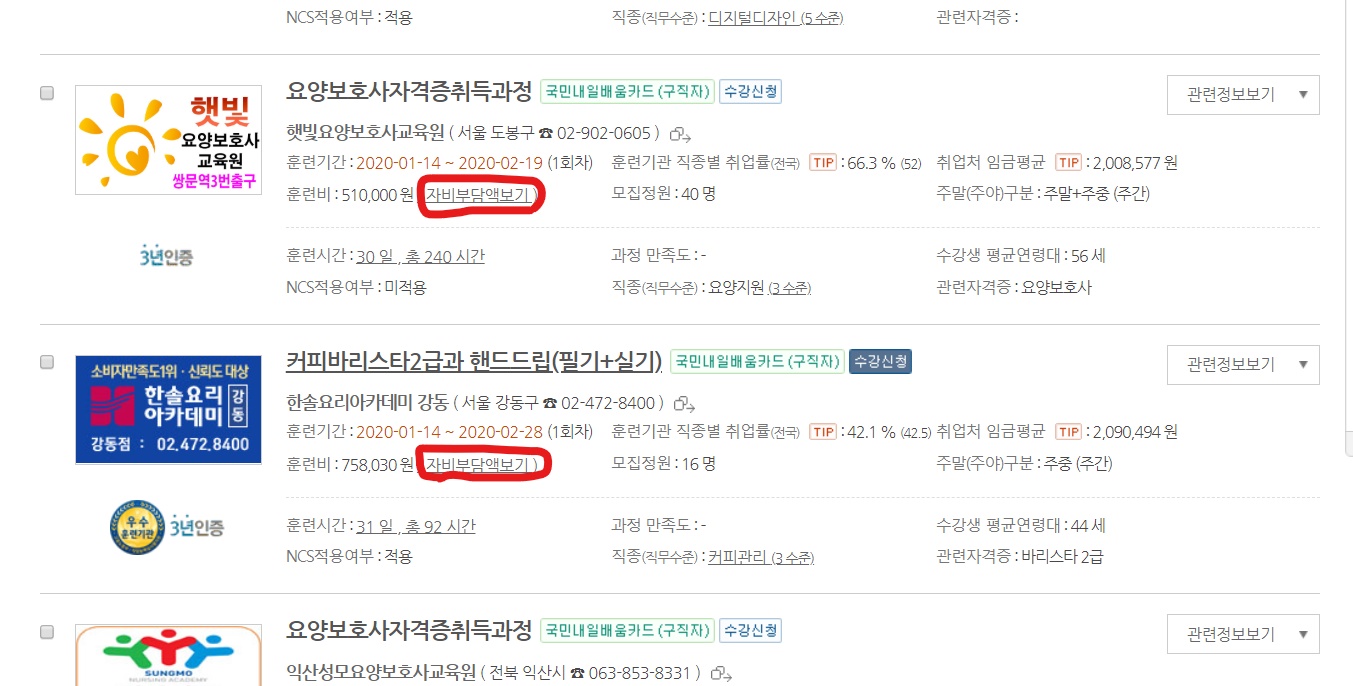Open the copy-link icon beside 한솔요리아카데미 강동 phone number
This screenshot has width=1353, height=686.
click(684, 404)
